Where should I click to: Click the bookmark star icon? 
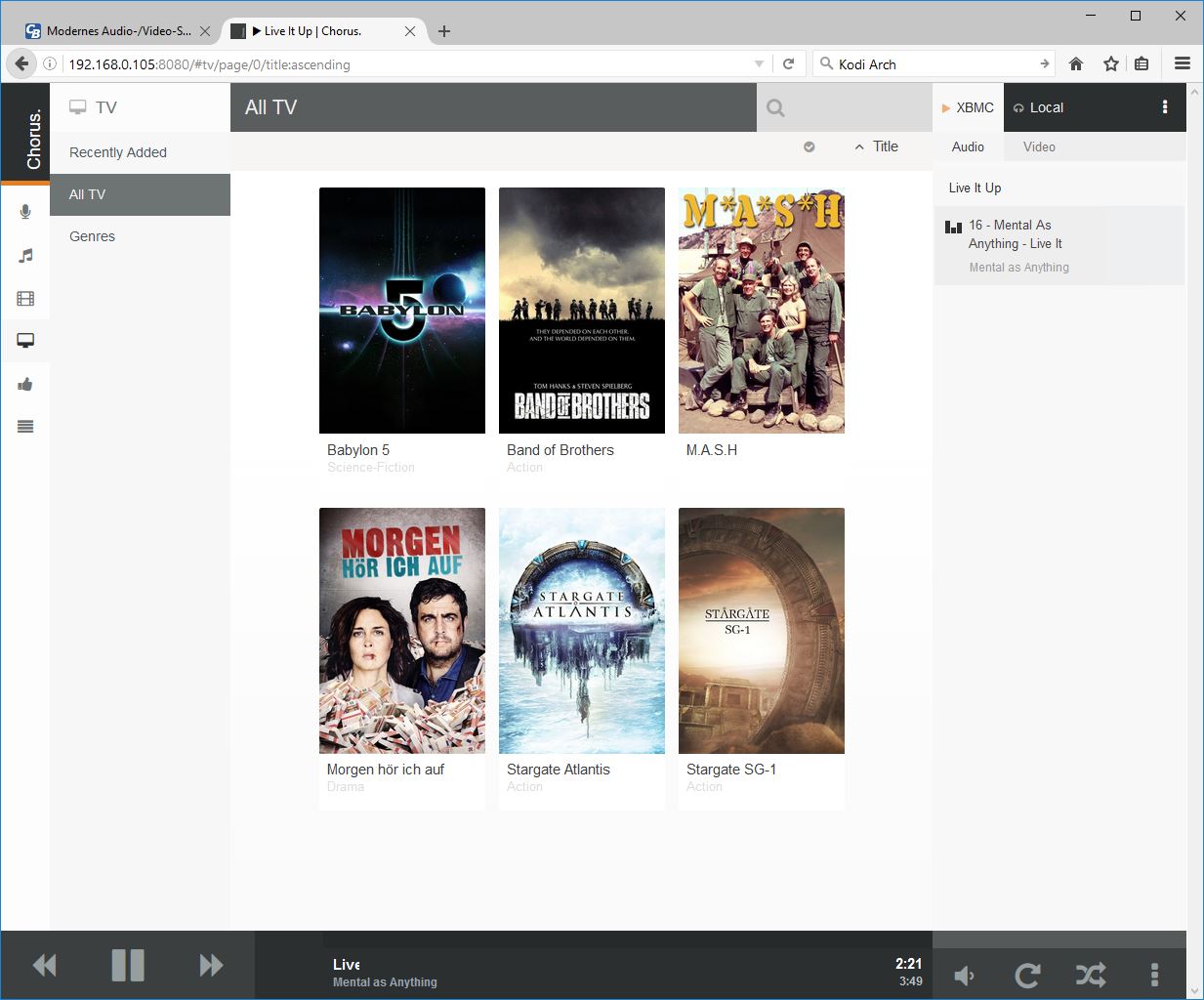pos(1110,63)
